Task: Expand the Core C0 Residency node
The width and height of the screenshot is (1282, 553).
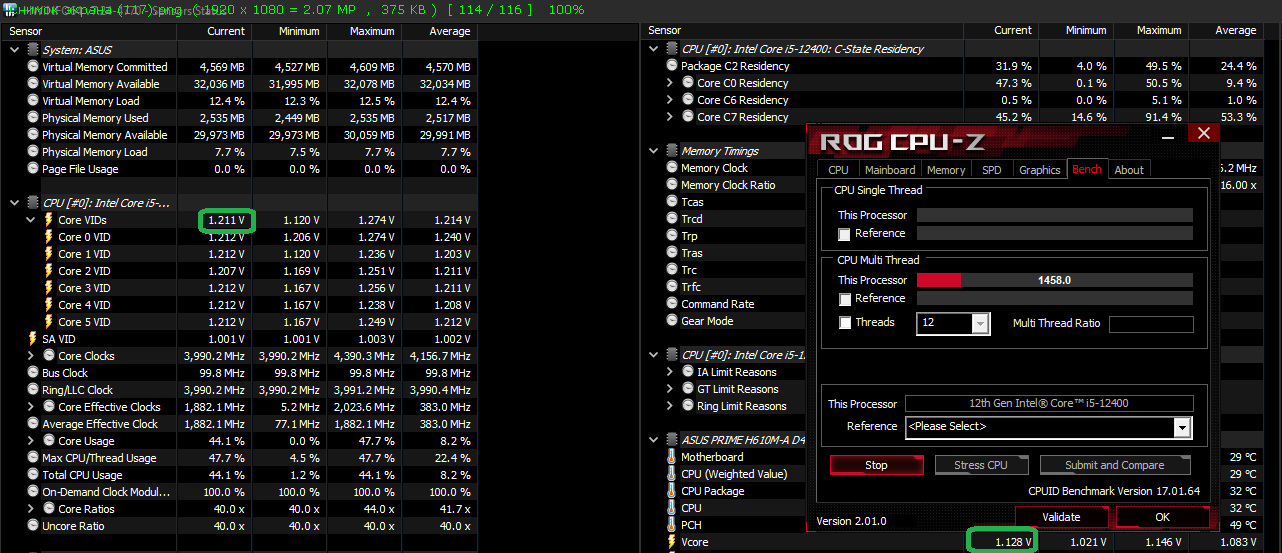Action: click(x=670, y=83)
